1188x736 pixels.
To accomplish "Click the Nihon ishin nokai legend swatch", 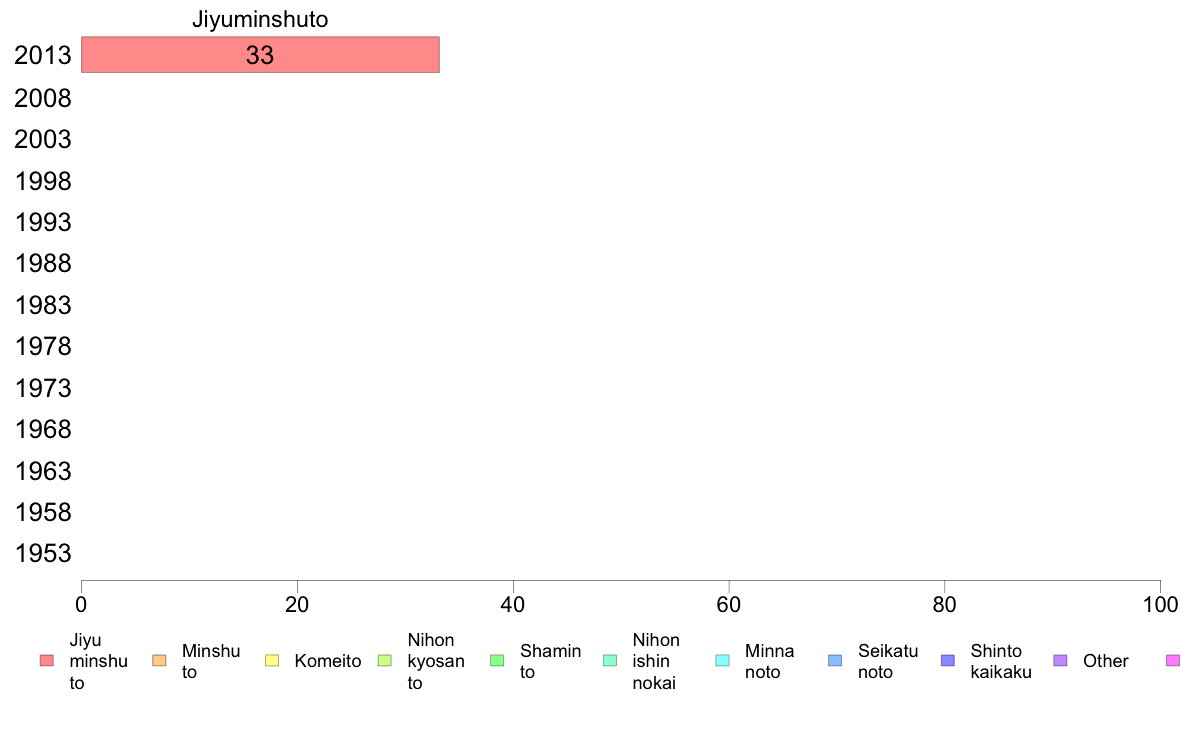I will (x=610, y=660).
